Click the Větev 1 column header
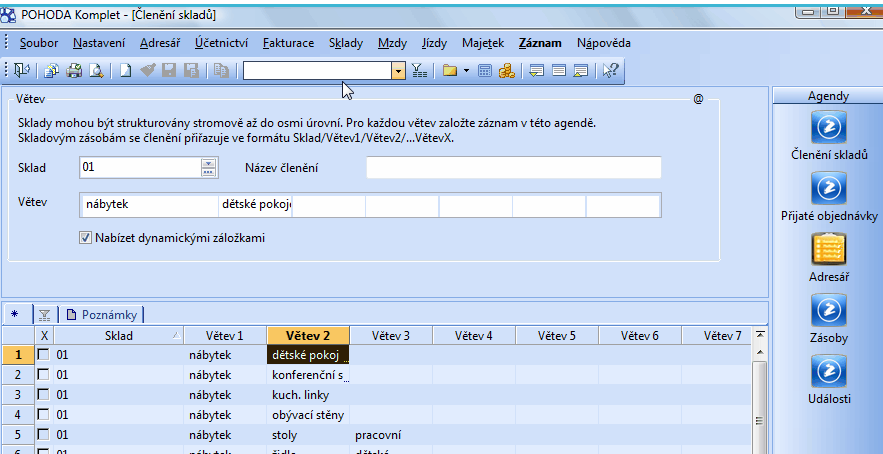883x454 pixels. pos(225,336)
